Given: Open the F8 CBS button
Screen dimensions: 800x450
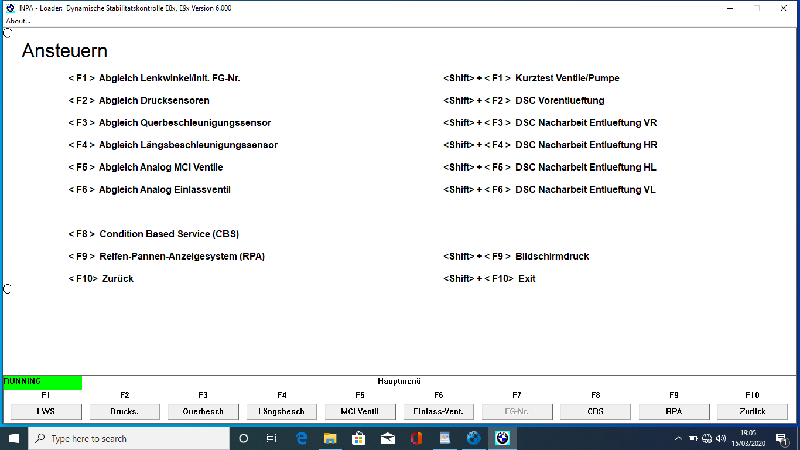Looking at the screenshot, I should click(x=595, y=411).
